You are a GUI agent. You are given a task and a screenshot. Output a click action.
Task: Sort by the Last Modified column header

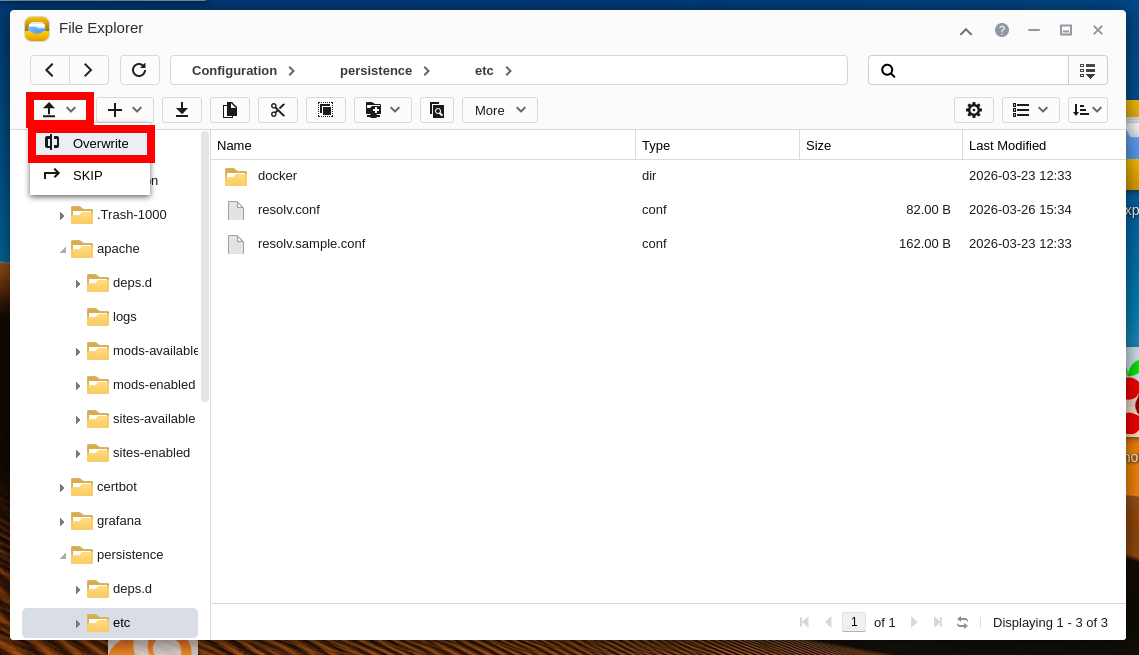[1007, 145]
